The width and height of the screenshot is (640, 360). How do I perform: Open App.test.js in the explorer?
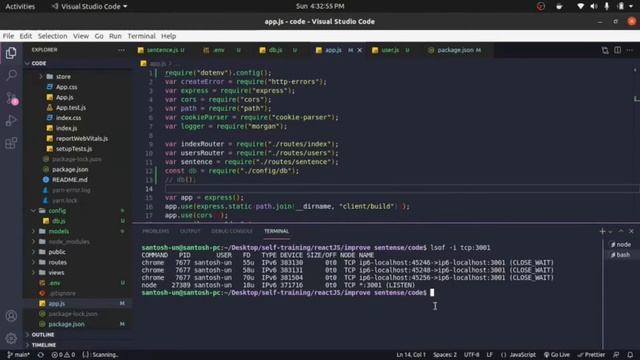coord(71,108)
